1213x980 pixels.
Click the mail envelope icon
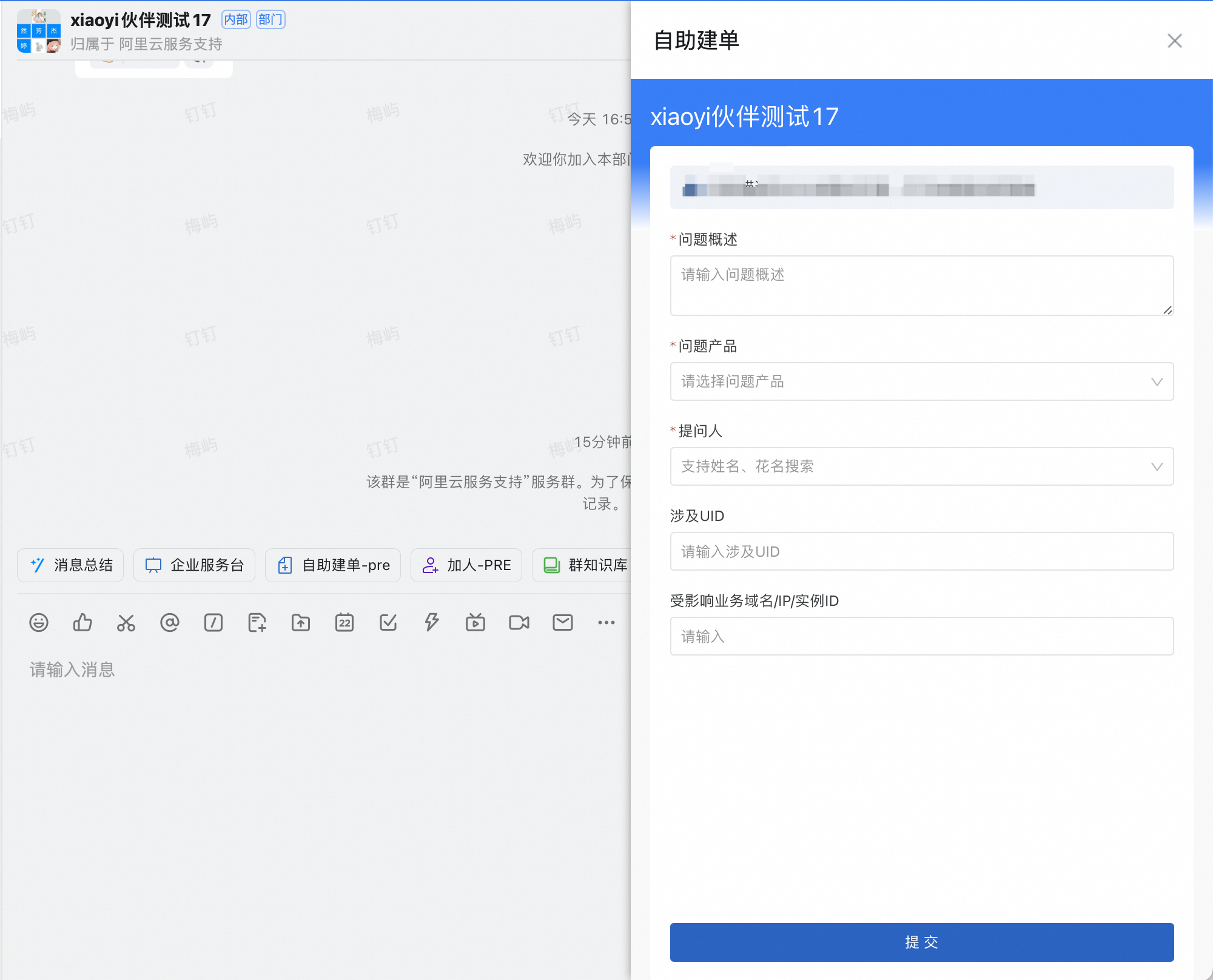tap(563, 622)
